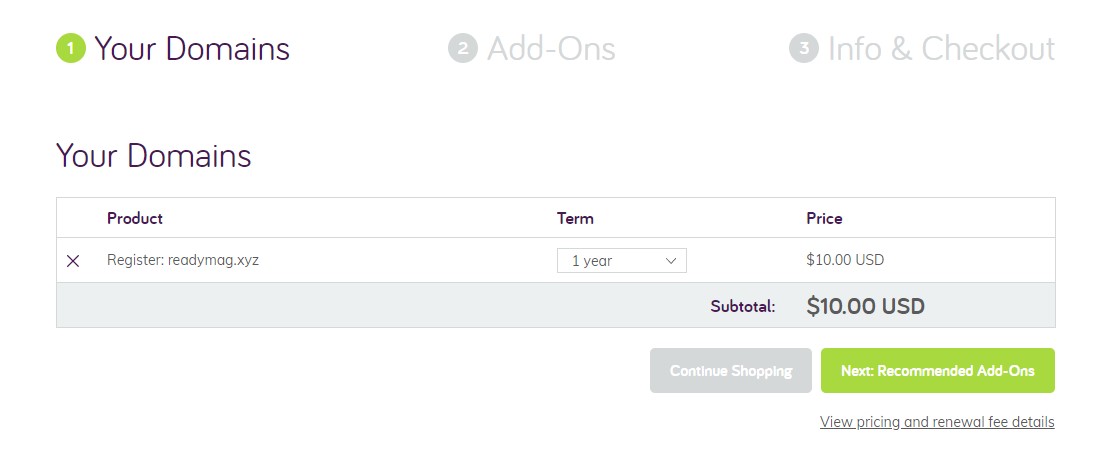Screen dimensions: 1119x469
Task: Go to the Add-Ons step tab
Action: point(550,48)
